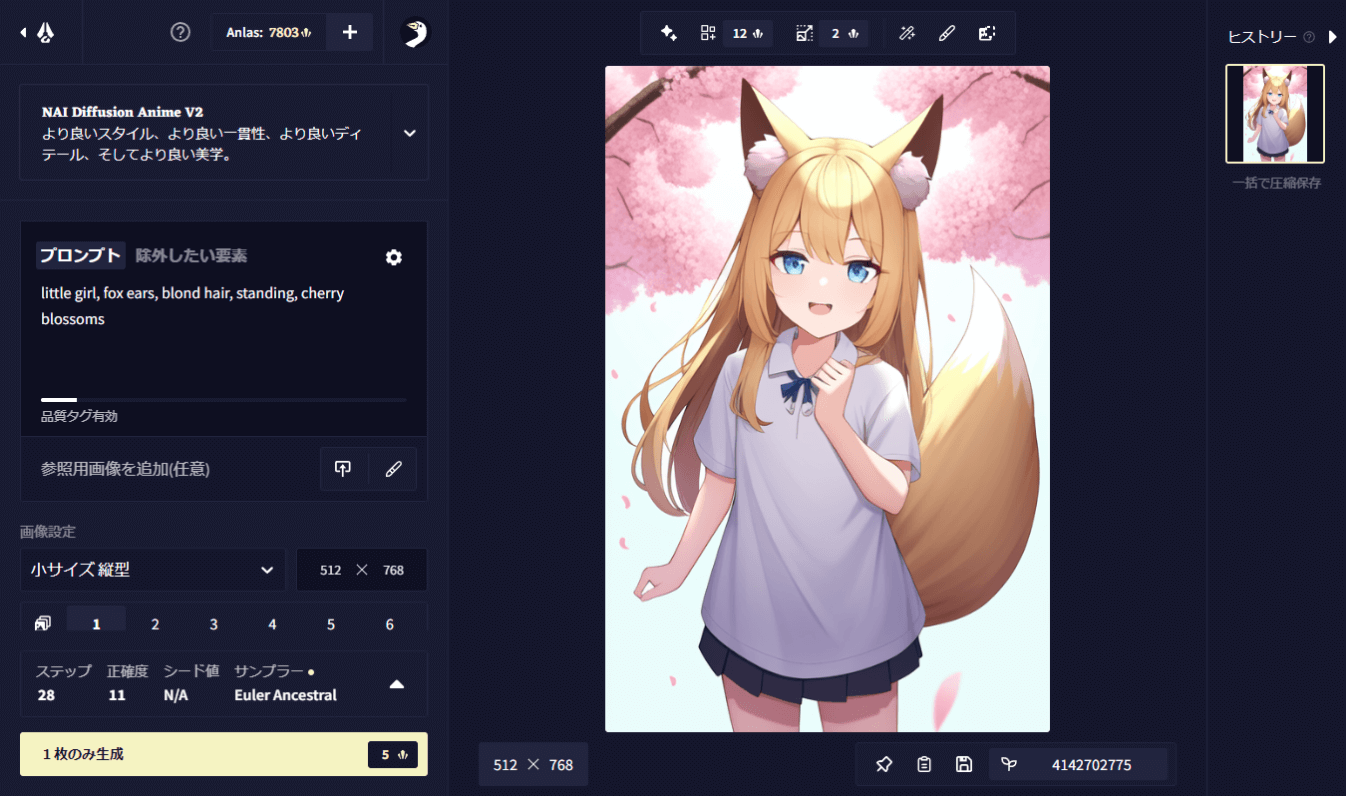Click the Enhance sparkle icon above the image
Screen dimensions: 1350x796
pos(669,33)
